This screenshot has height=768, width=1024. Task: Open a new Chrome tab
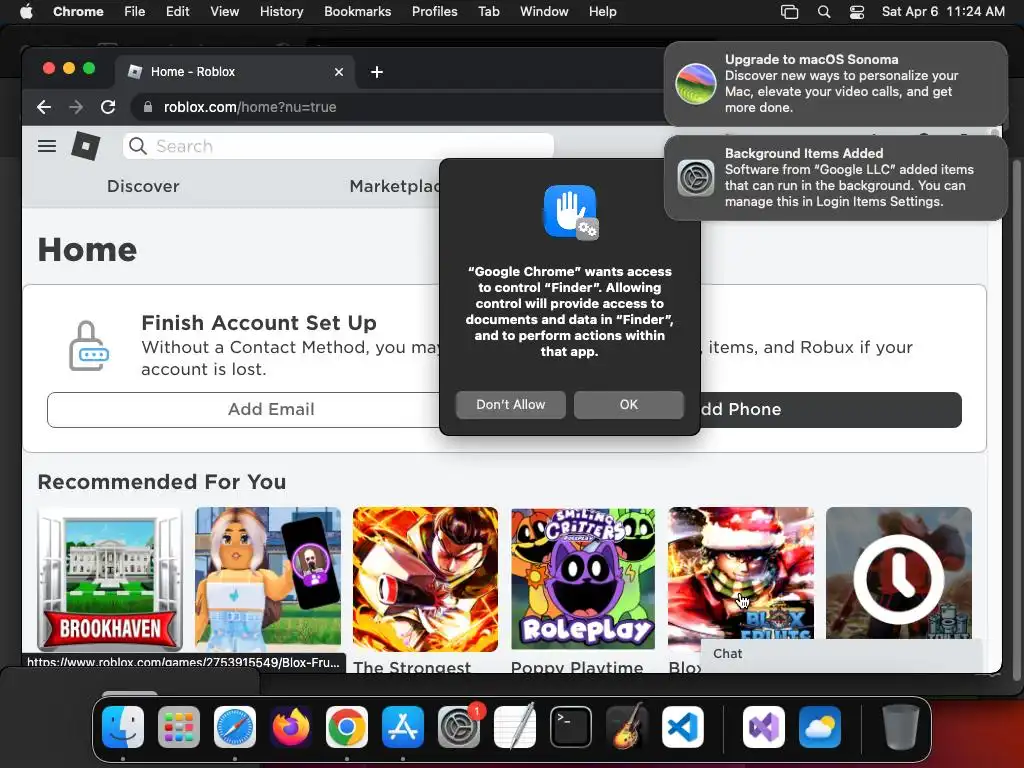[377, 72]
